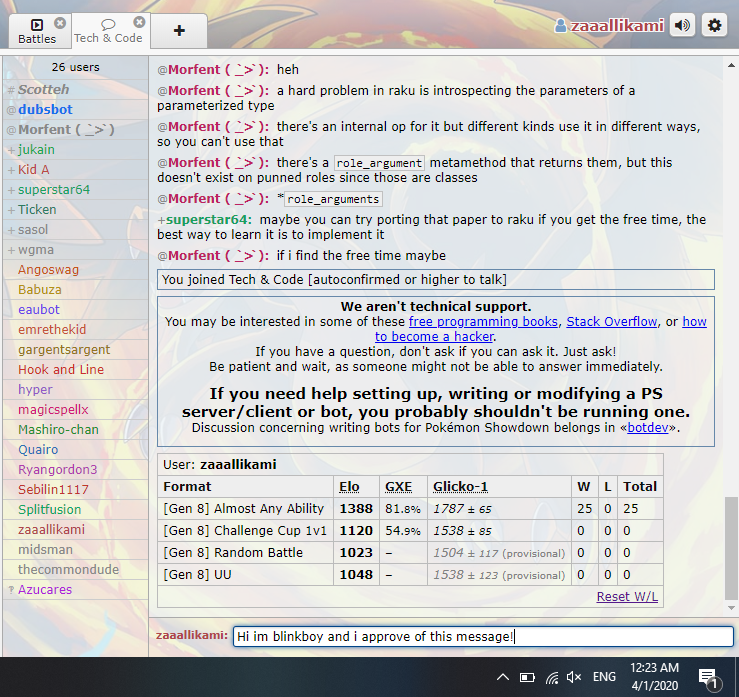Click the chat scrollbar thumb
739x697 pixels.
coord(731,548)
